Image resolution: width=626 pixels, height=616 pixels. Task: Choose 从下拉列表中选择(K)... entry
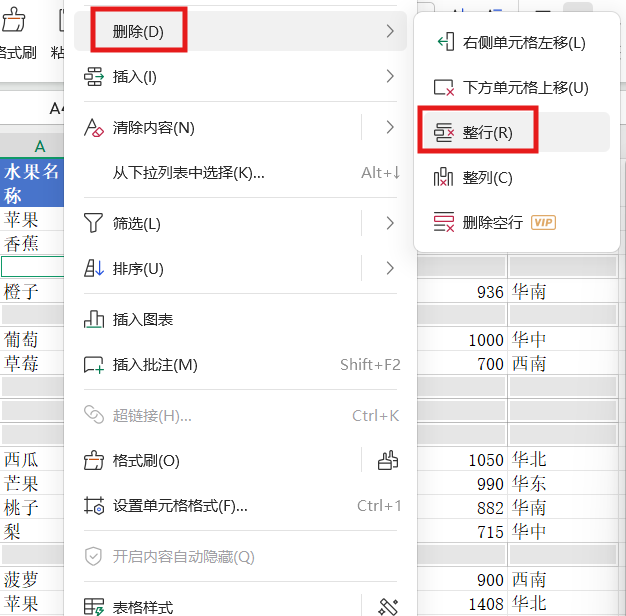pyautogui.click(x=240, y=173)
